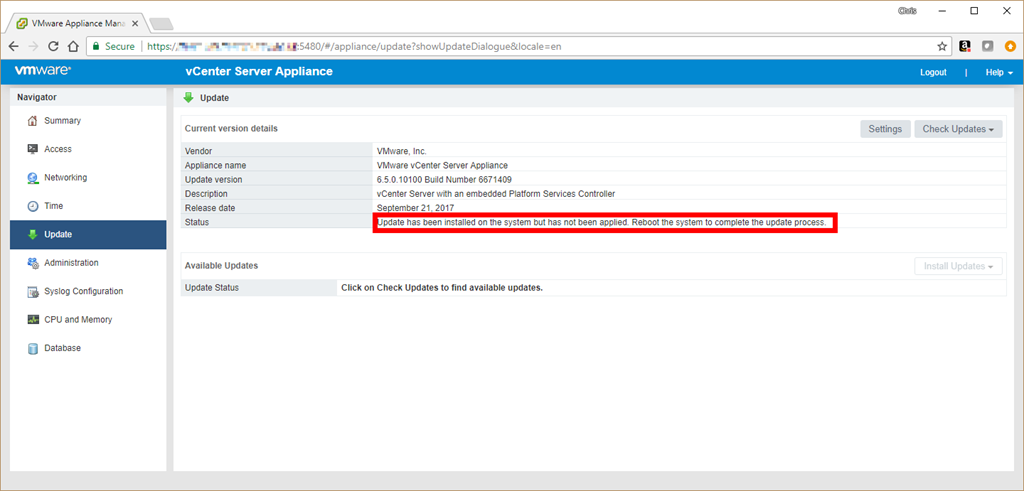The image size is (1024, 491).
Task: Click the browser forward arrow
Action: [34, 46]
